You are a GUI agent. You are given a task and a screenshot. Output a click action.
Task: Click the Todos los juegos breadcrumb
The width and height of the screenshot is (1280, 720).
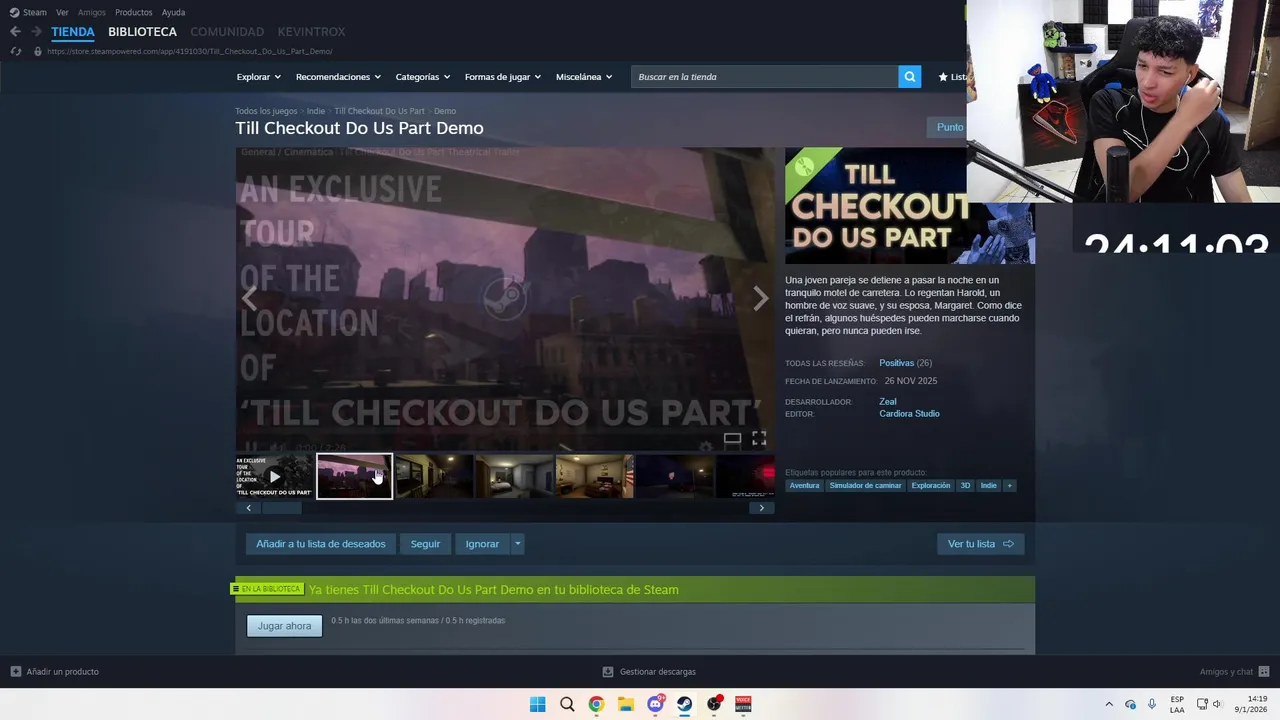266,111
